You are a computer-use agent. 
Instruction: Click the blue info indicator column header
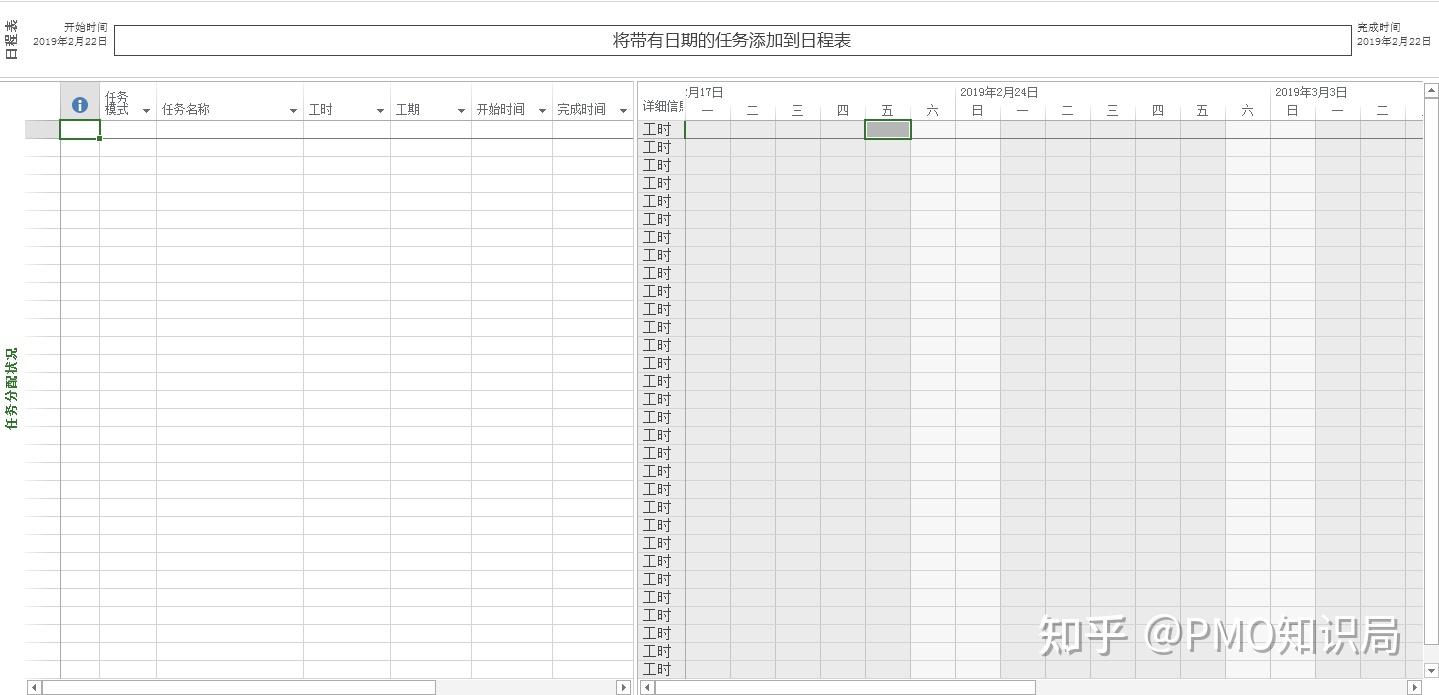click(x=80, y=104)
